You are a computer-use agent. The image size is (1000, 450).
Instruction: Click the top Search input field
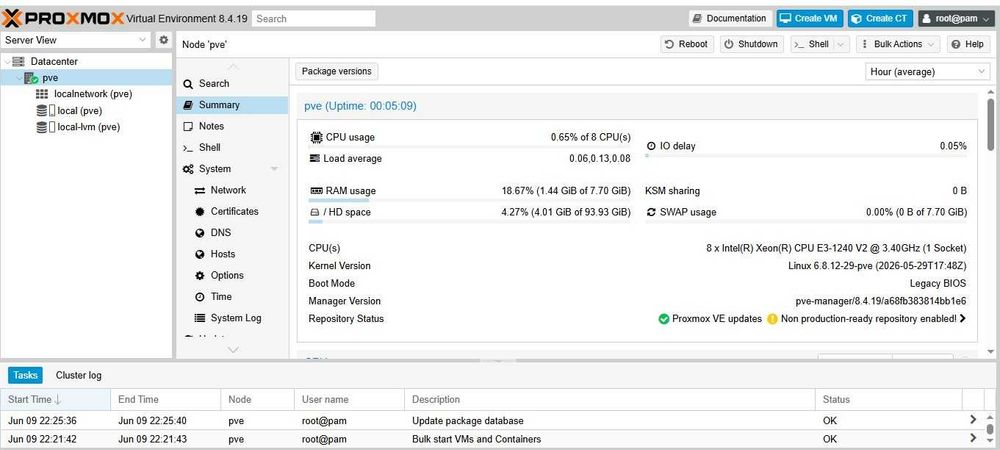(314, 18)
